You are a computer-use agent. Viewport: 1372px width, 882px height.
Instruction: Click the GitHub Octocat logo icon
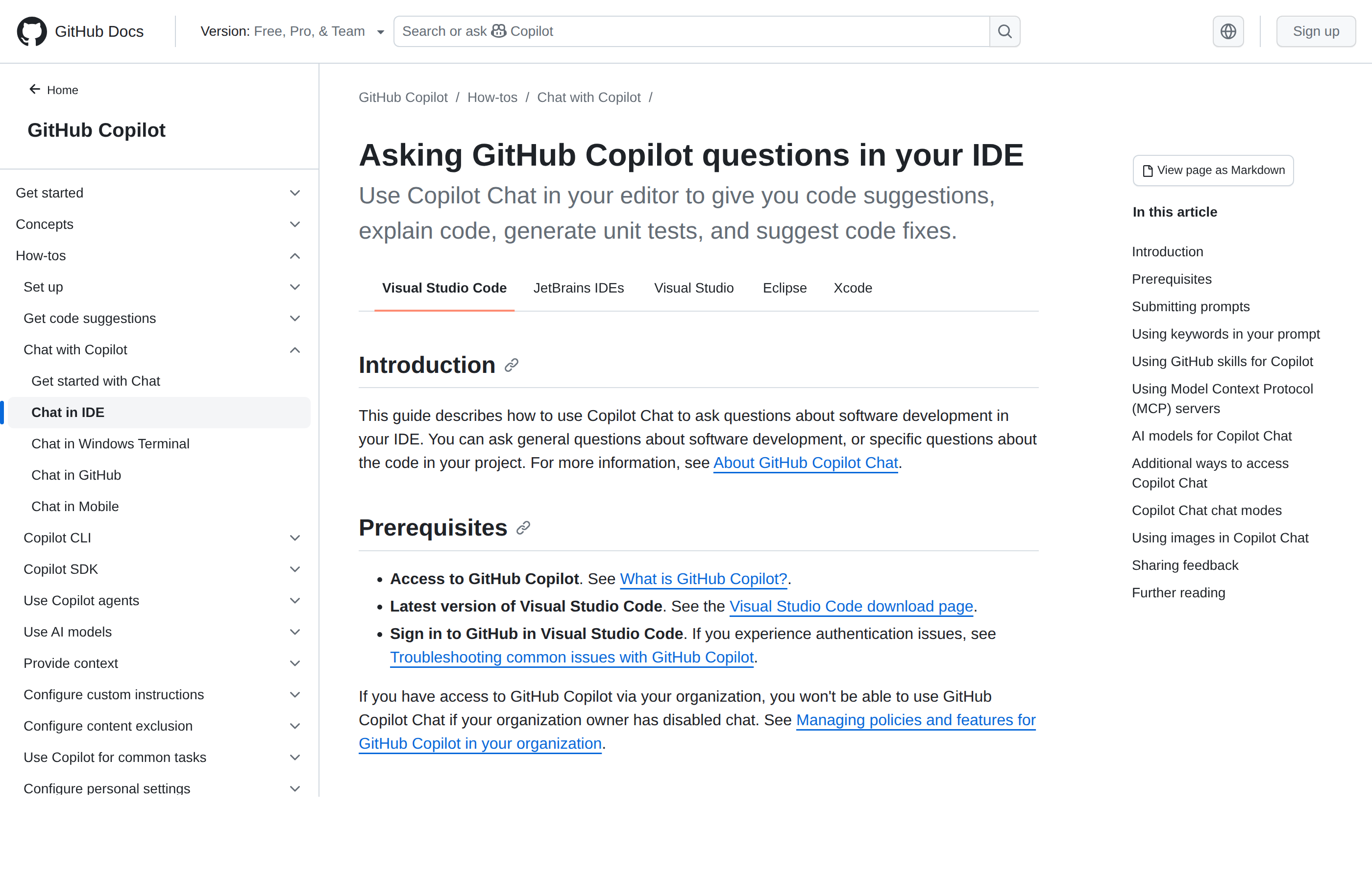(32, 31)
